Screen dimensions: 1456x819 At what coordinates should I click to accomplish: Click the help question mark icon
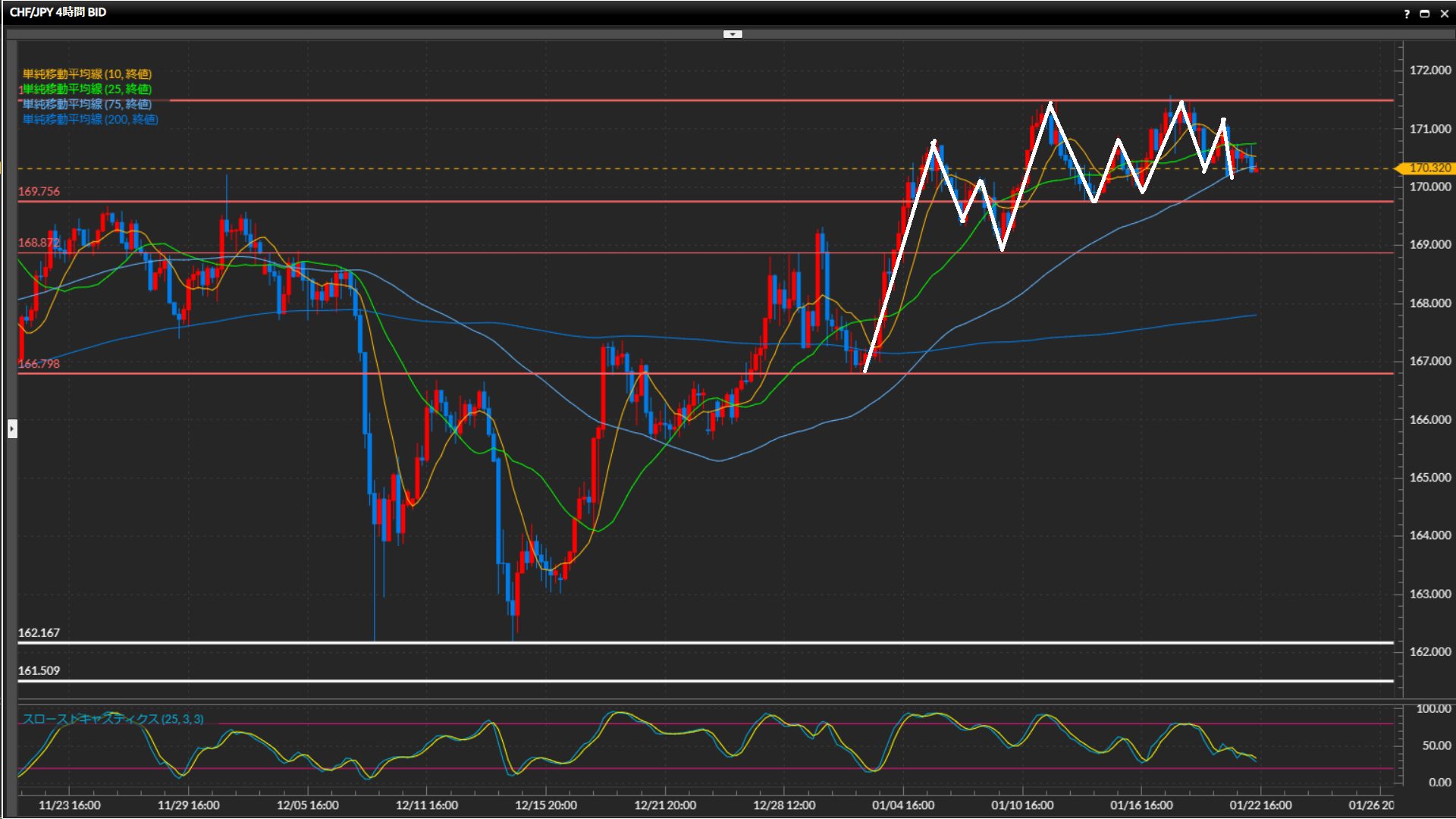coord(1407,14)
